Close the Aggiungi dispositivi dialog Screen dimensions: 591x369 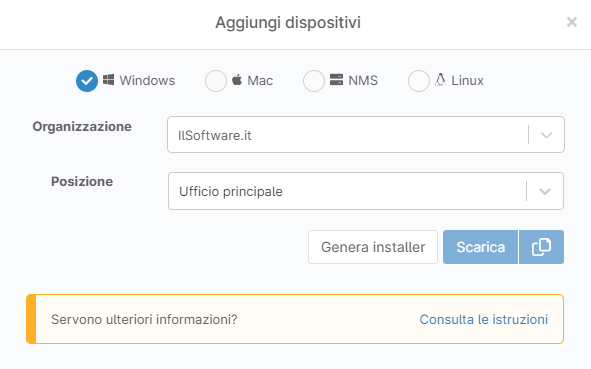click(572, 22)
